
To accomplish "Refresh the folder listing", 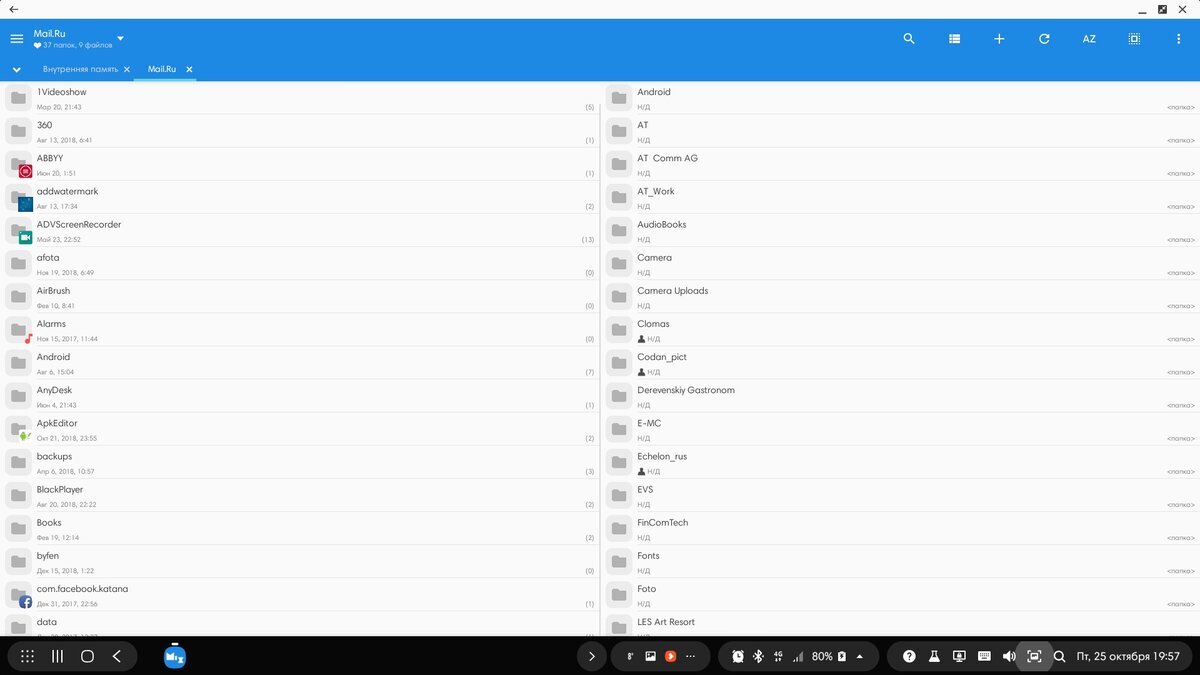I will [1044, 39].
